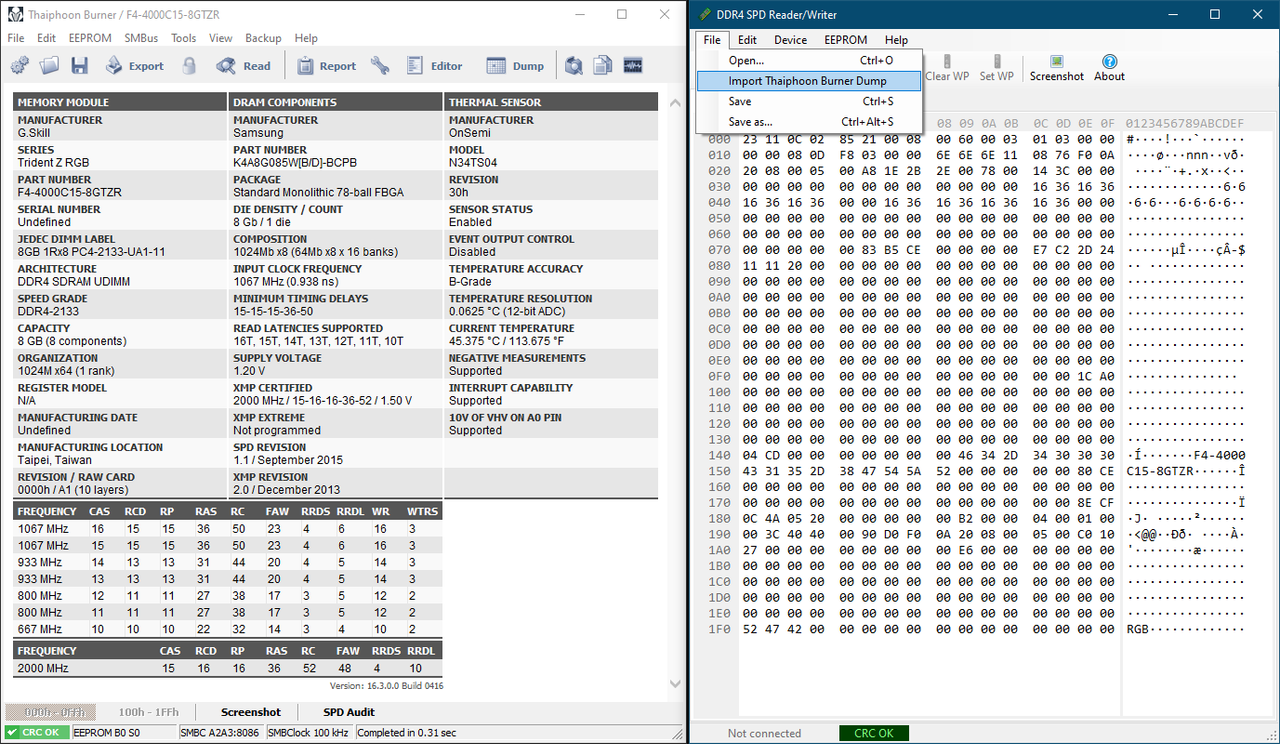The height and width of the screenshot is (744, 1280).
Task: Select Save in the File dropdown
Action: point(809,101)
